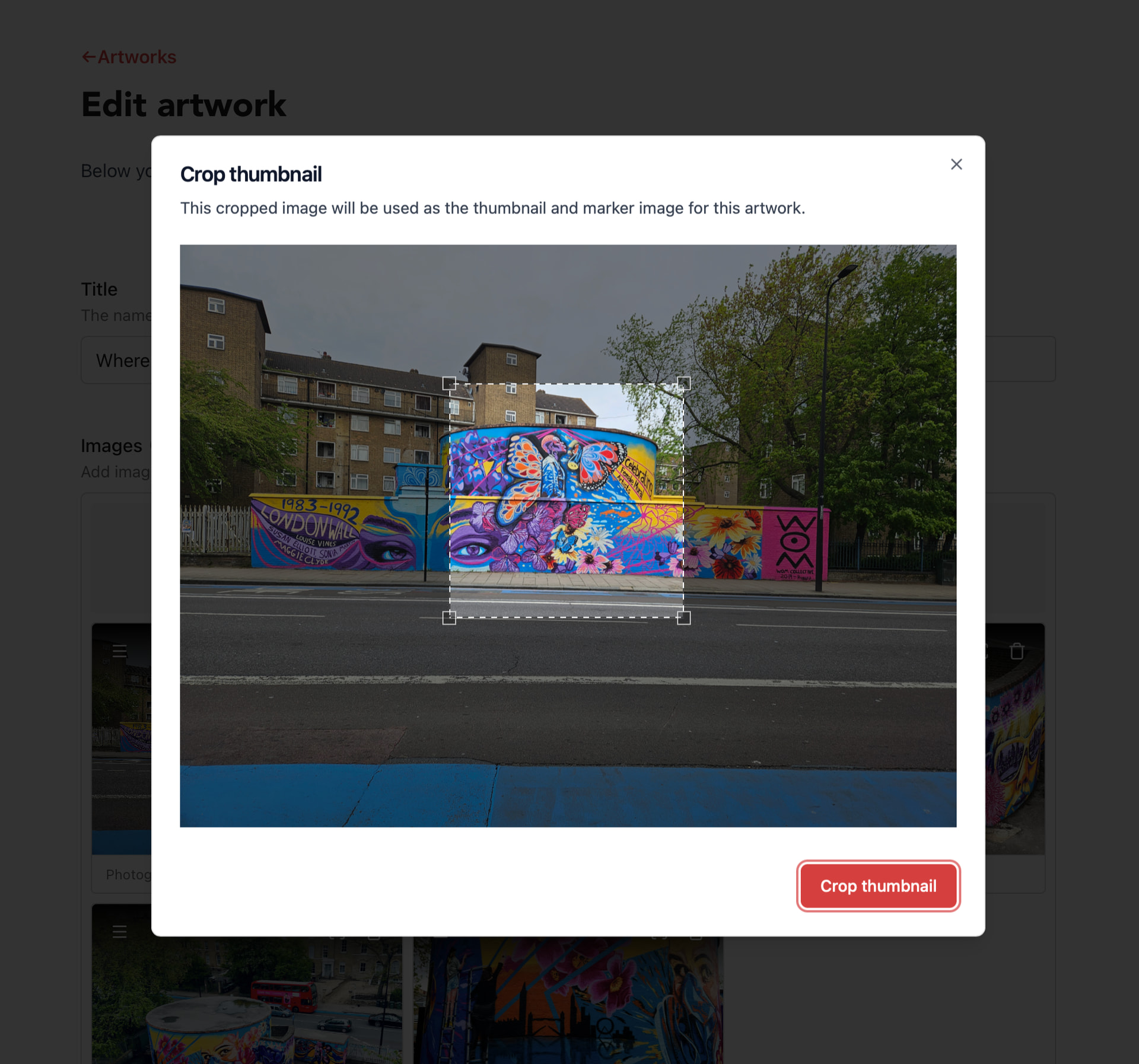1139x1064 pixels.
Task: Click the back arrow beside Artworks
Action: coord(88,57)
